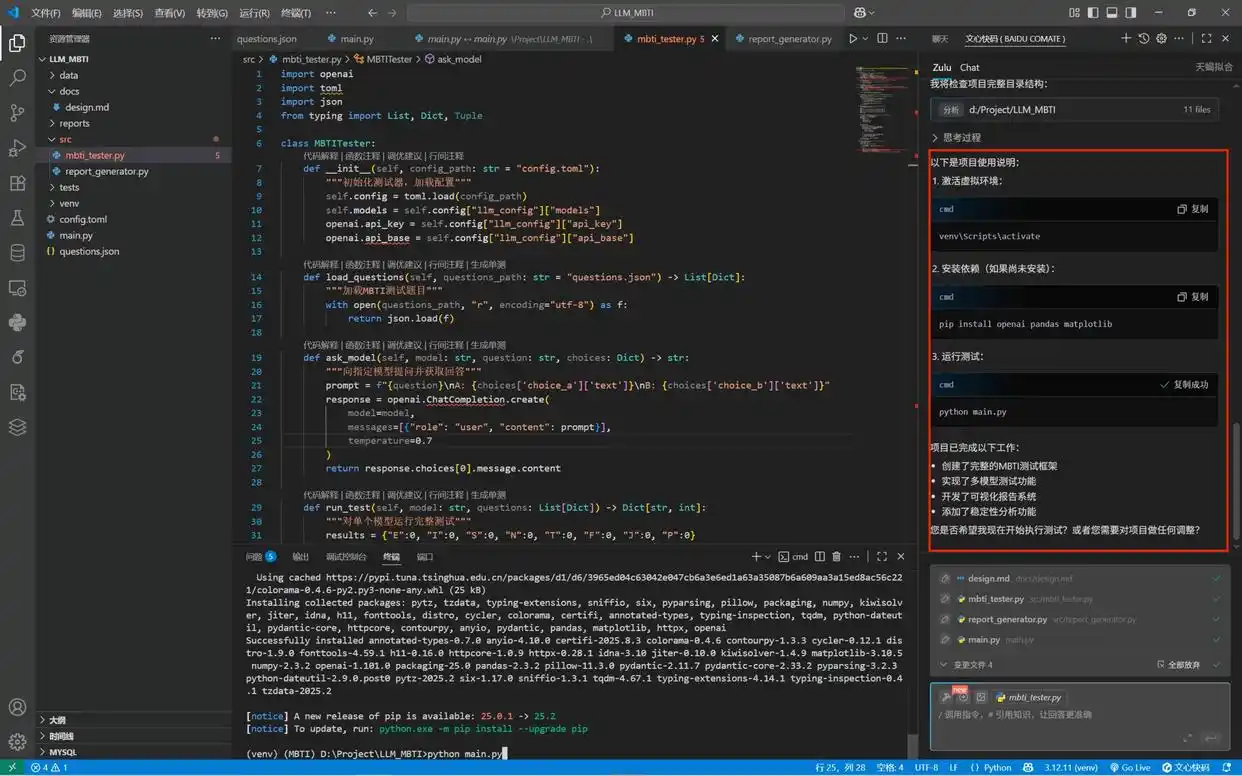This screenshot has width=1242, height=776.
Task: Open the Search view in activity bar
Action: (x=17, y=77)
